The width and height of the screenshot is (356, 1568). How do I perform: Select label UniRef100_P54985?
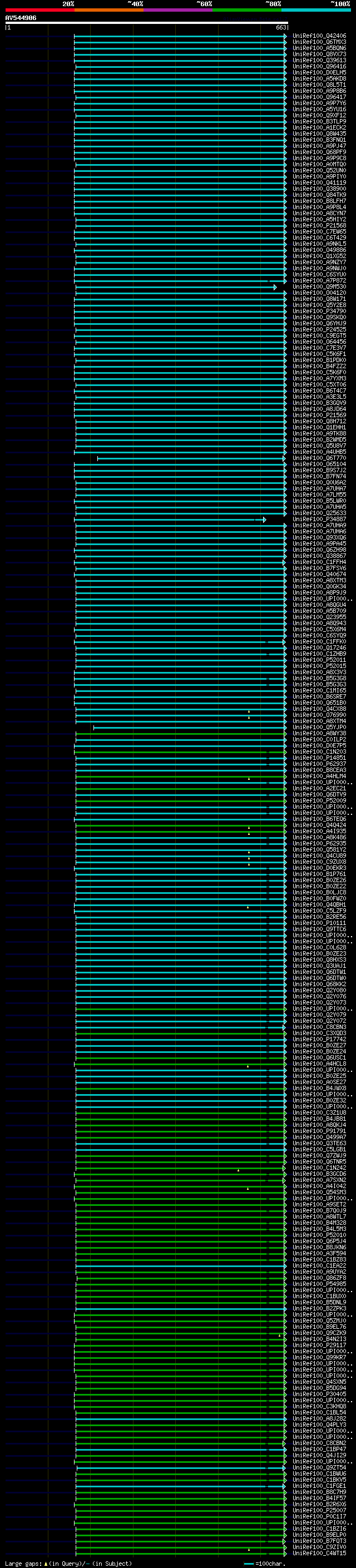point(319,1284)
